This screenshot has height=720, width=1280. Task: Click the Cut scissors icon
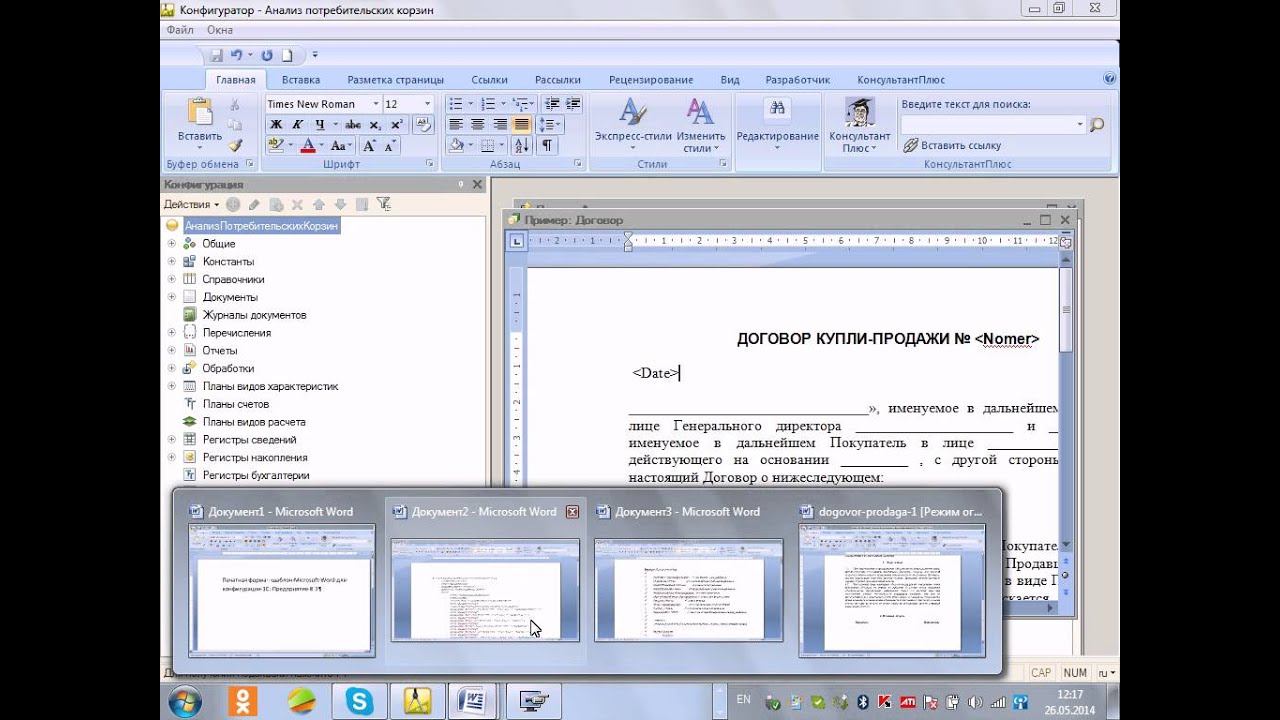(x=235, y=104)
